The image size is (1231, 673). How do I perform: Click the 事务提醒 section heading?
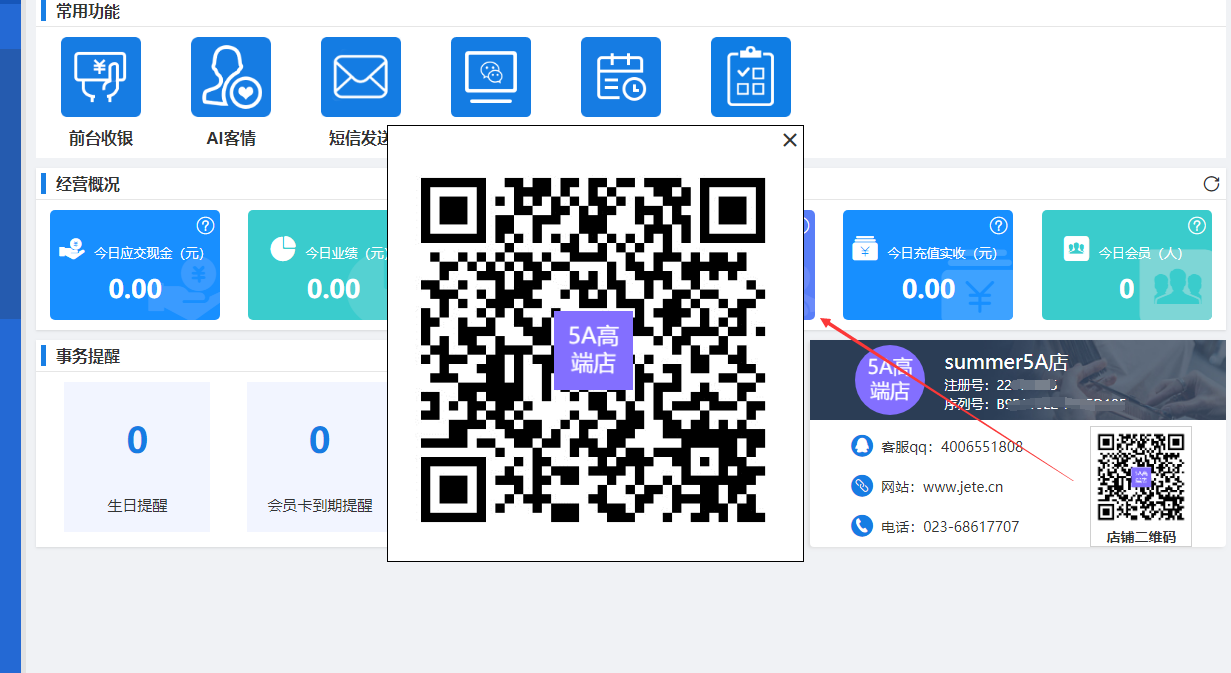point(88,356)
